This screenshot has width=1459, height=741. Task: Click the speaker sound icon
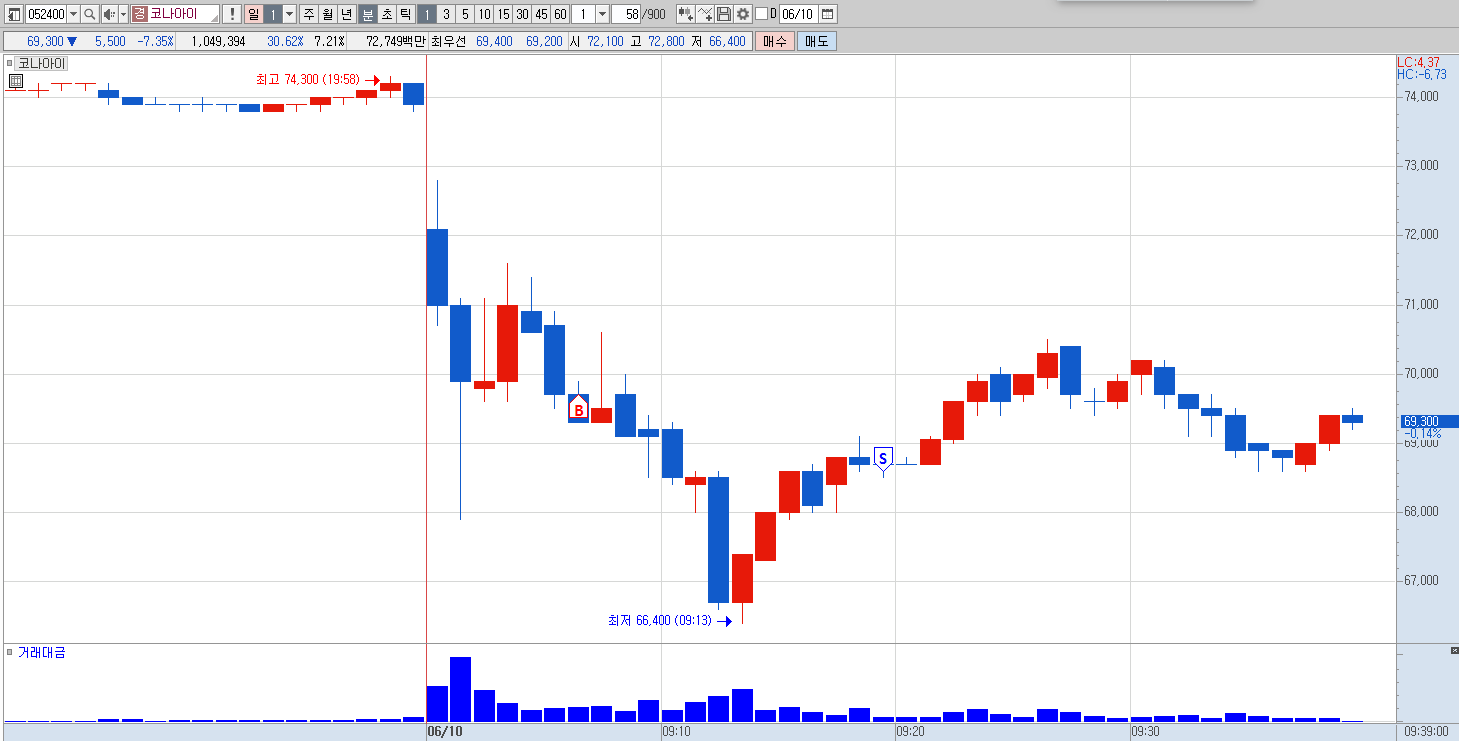click(109, 14)
